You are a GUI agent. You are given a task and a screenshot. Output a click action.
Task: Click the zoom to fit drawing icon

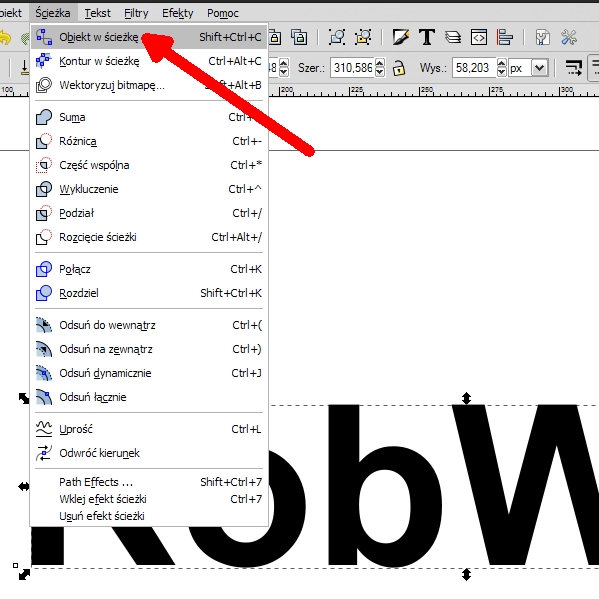coord(363,37)
